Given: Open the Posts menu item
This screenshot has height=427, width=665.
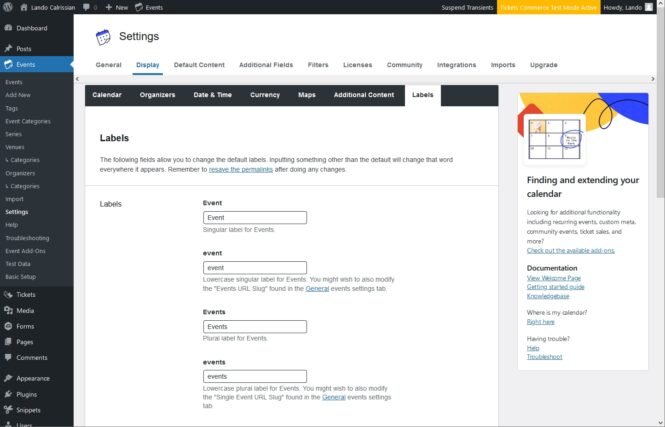Looking at the screenshot, I should [24, 48].
